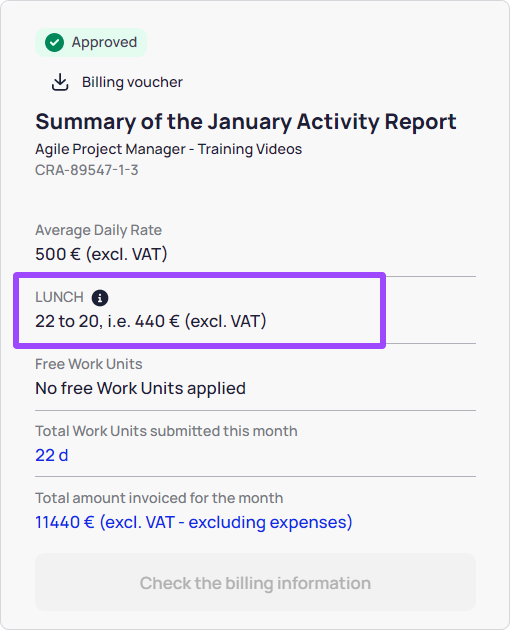Click the highlighted LUNCH section box
510x630 pixels.
coord(200,310)
